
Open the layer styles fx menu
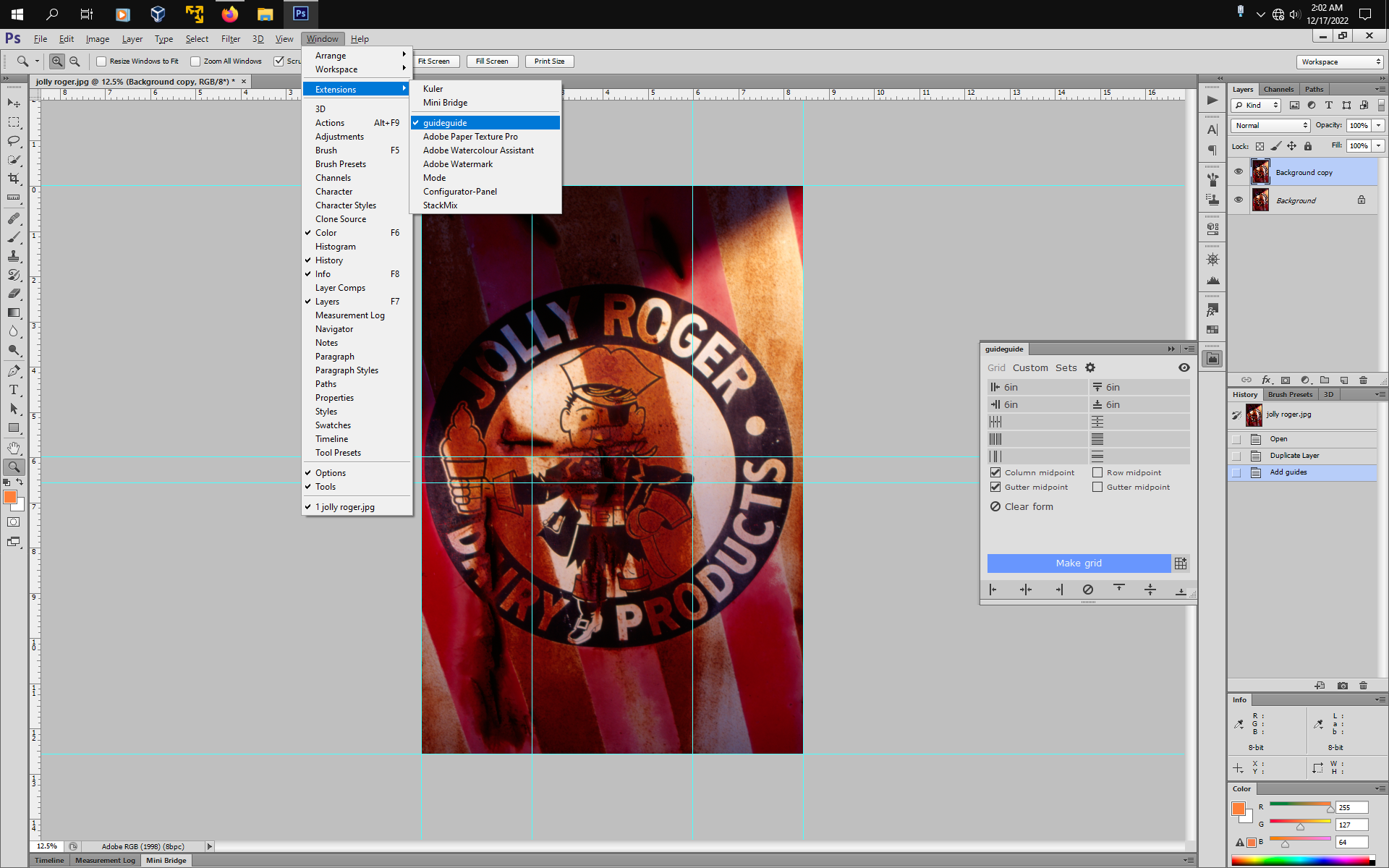[x=1267, y=380]
